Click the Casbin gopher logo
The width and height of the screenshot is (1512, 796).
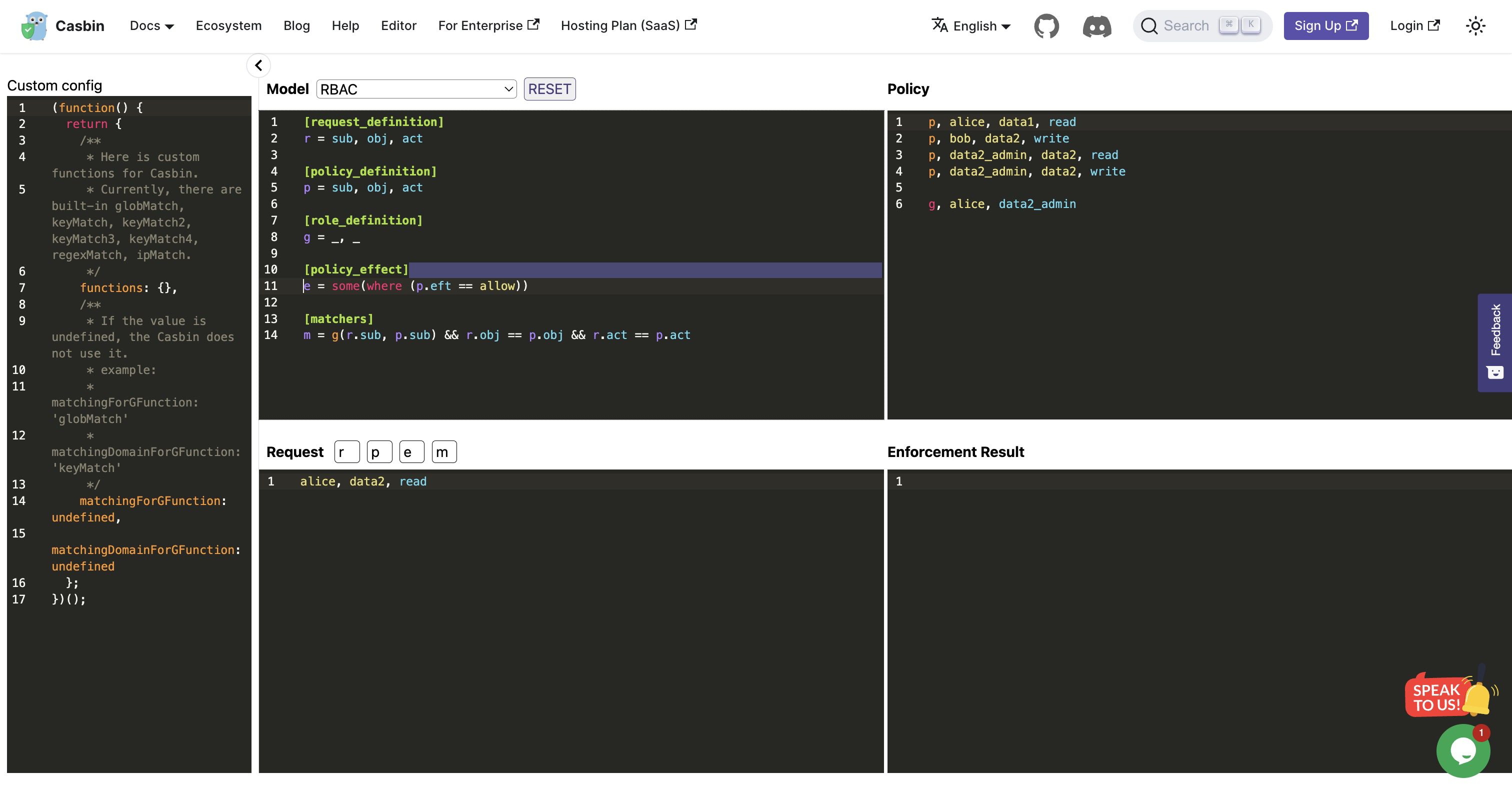[34, 26]
